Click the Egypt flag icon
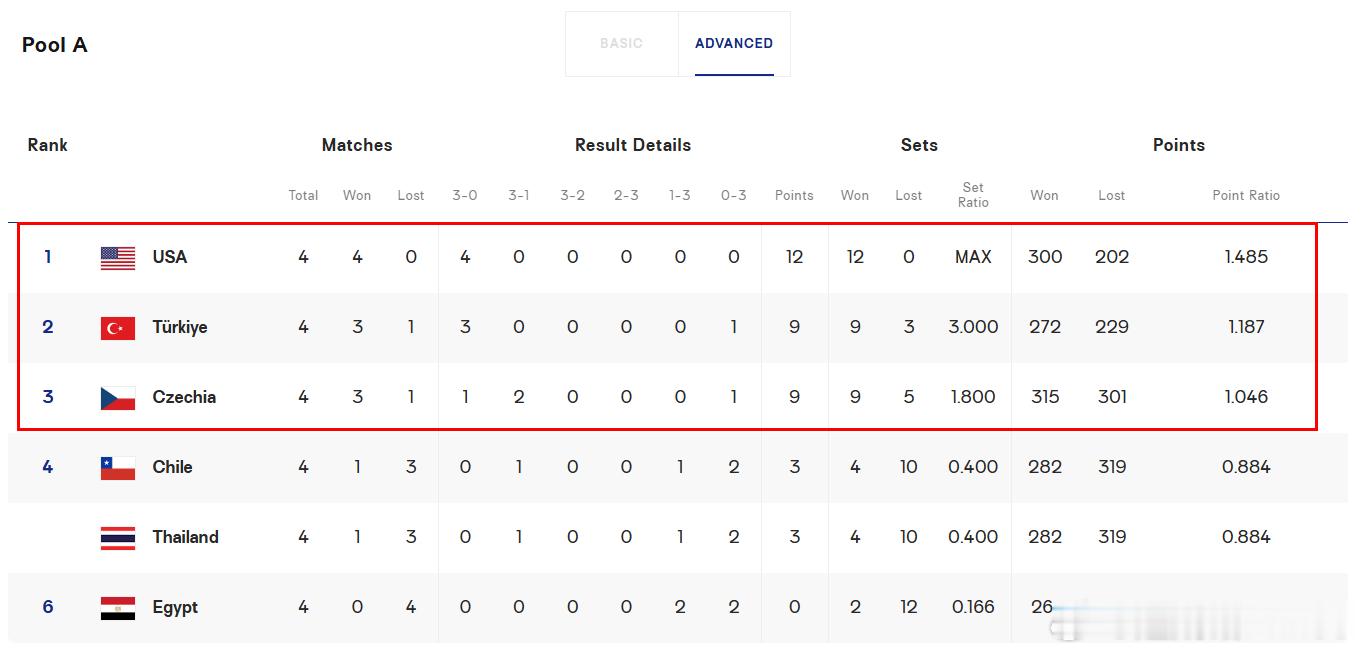The image size is (1362, 654). click(118, 608)
